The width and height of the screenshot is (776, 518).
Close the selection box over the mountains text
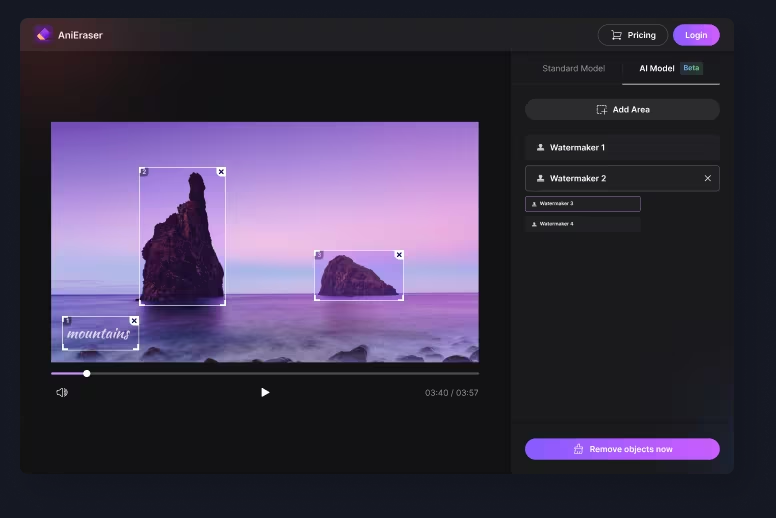pyautogui.click(x=134, y=321)
